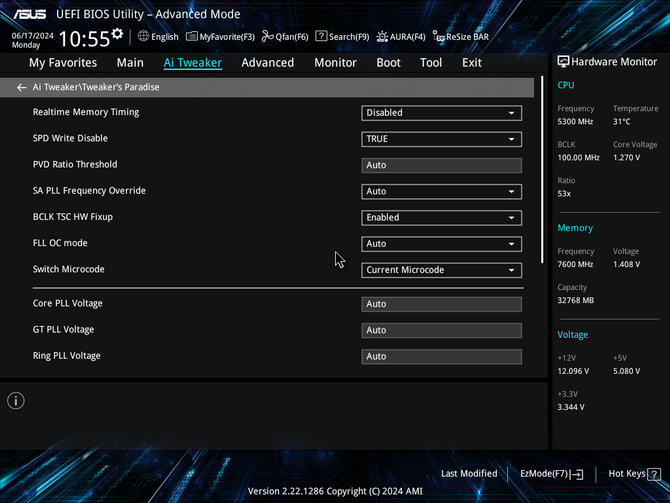Switch to My Favorites tab
670x503 pixels.
pos(63,63)
